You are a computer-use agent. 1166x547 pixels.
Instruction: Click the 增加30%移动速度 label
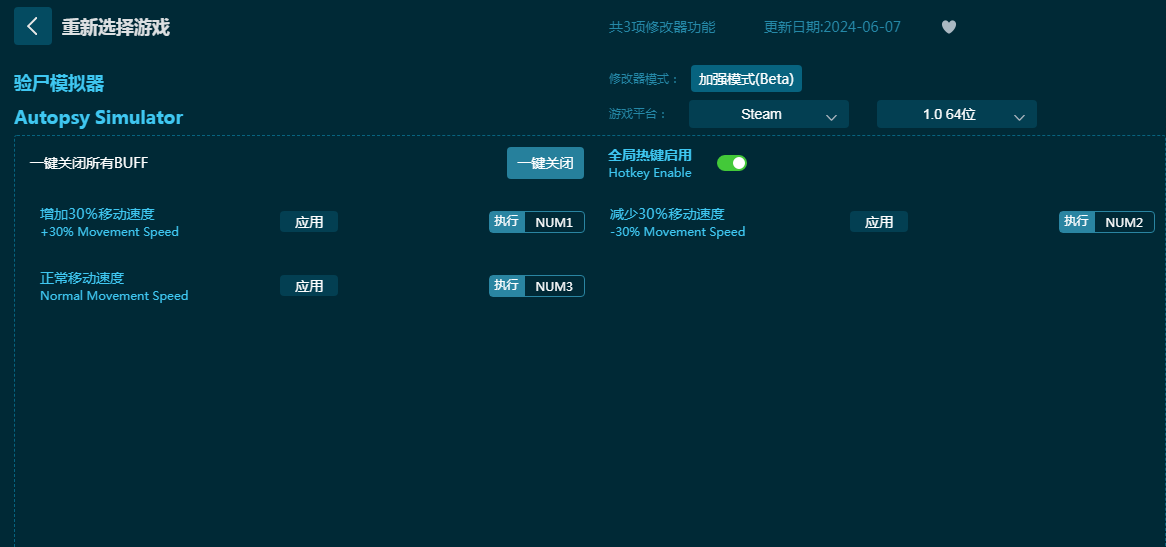(97, 214)
